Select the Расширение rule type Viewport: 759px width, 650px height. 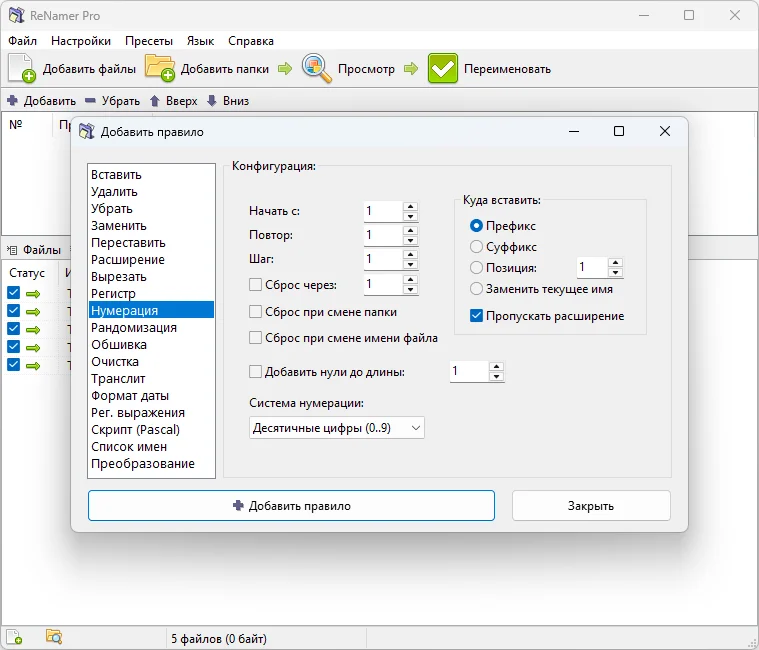[x=152, y=259]
